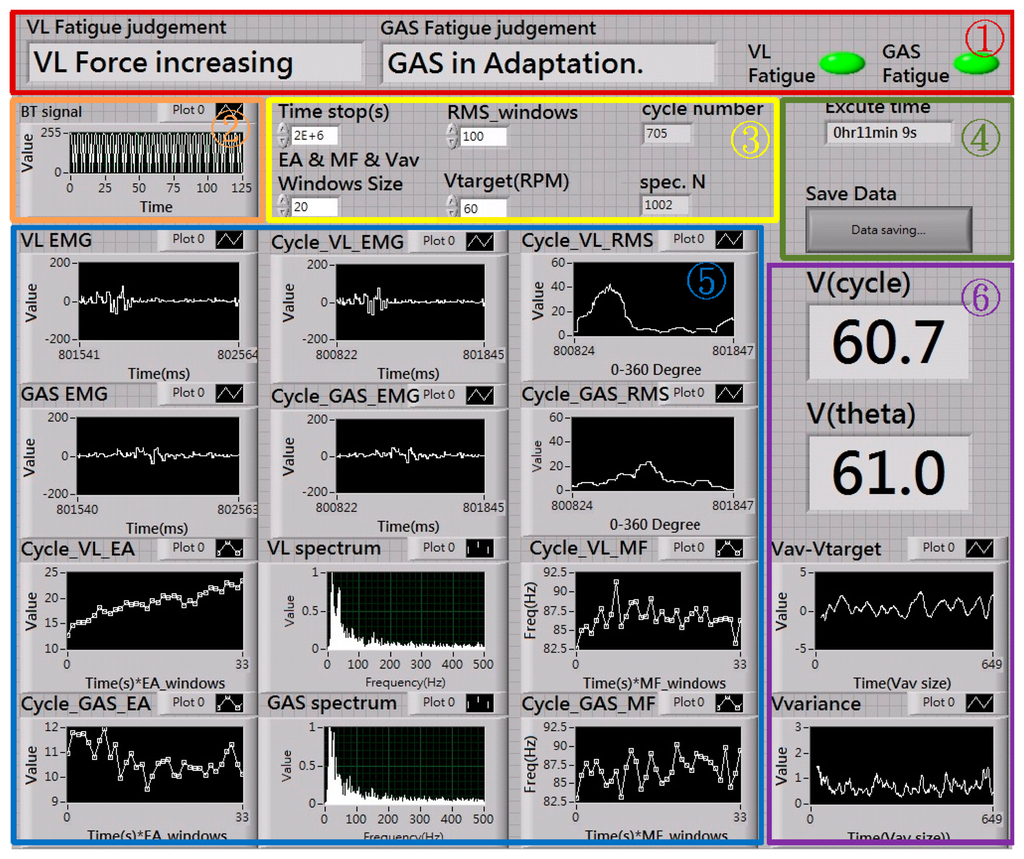Click the Vvariance plot legend icon
1024x859 pixels.
979,703
